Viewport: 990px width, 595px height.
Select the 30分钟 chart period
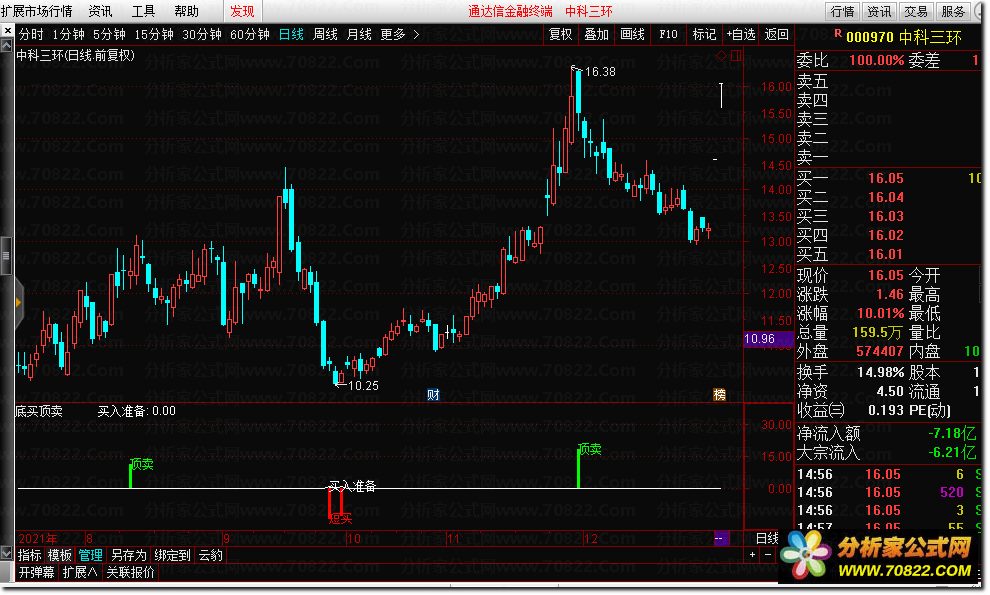[202, 34]
